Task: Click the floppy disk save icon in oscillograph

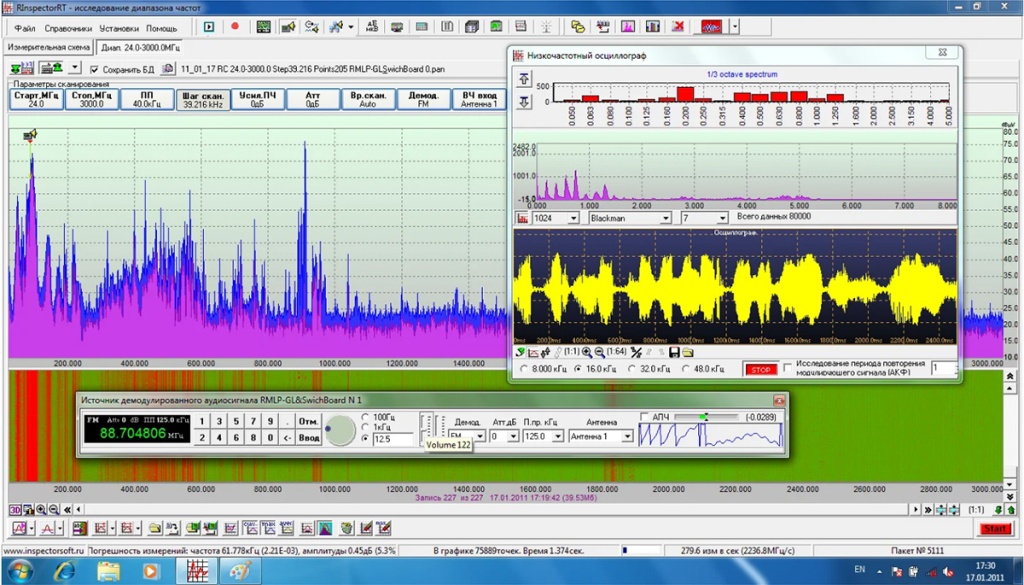Action: [x=674, y=352]
